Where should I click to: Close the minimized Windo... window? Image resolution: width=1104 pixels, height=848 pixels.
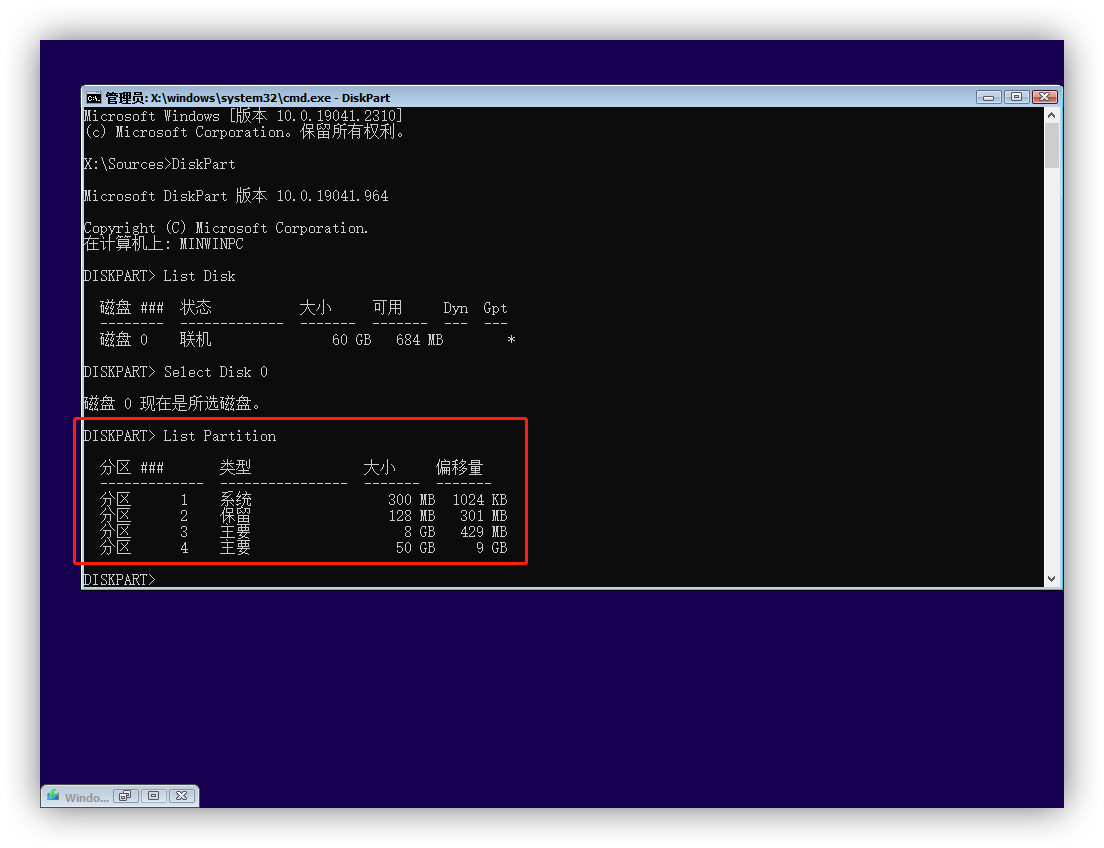[x=181, y=796]
